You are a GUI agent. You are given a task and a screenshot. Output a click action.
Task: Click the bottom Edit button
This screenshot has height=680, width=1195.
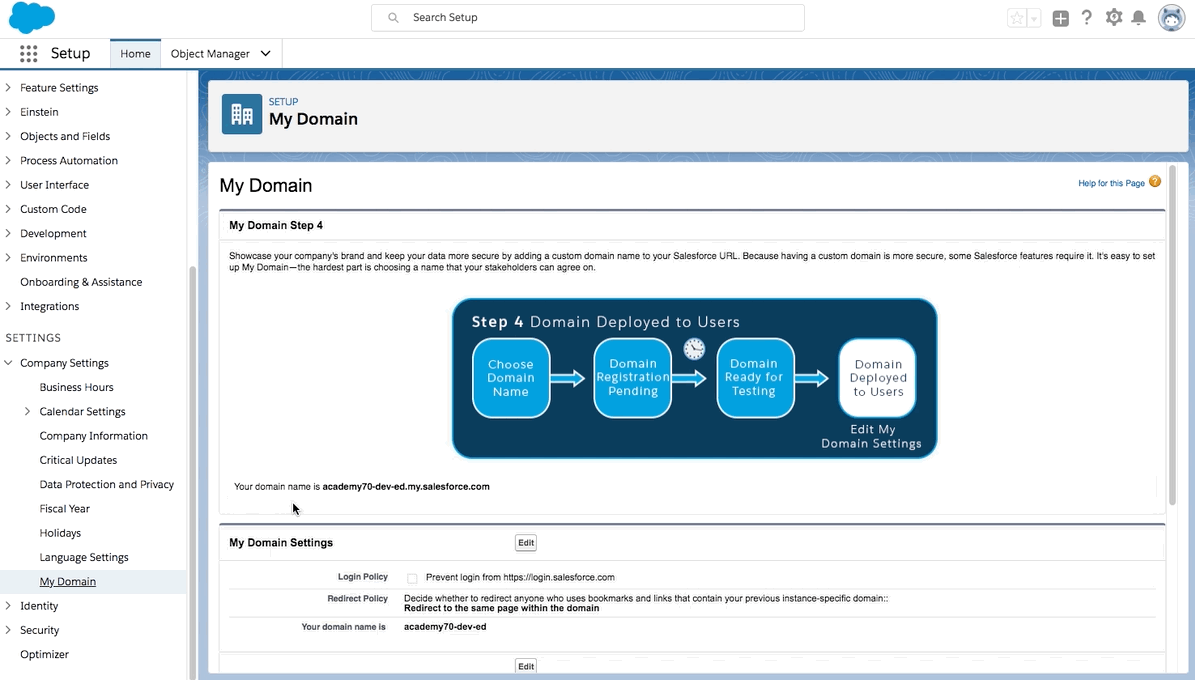[526, 666]
